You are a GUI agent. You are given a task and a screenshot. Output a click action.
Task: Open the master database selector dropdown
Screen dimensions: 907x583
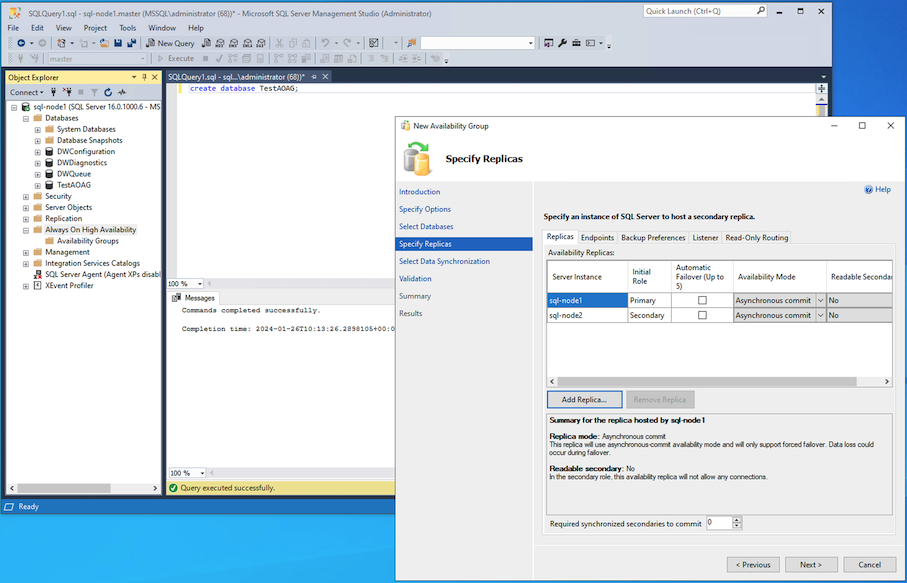point(142,58)
